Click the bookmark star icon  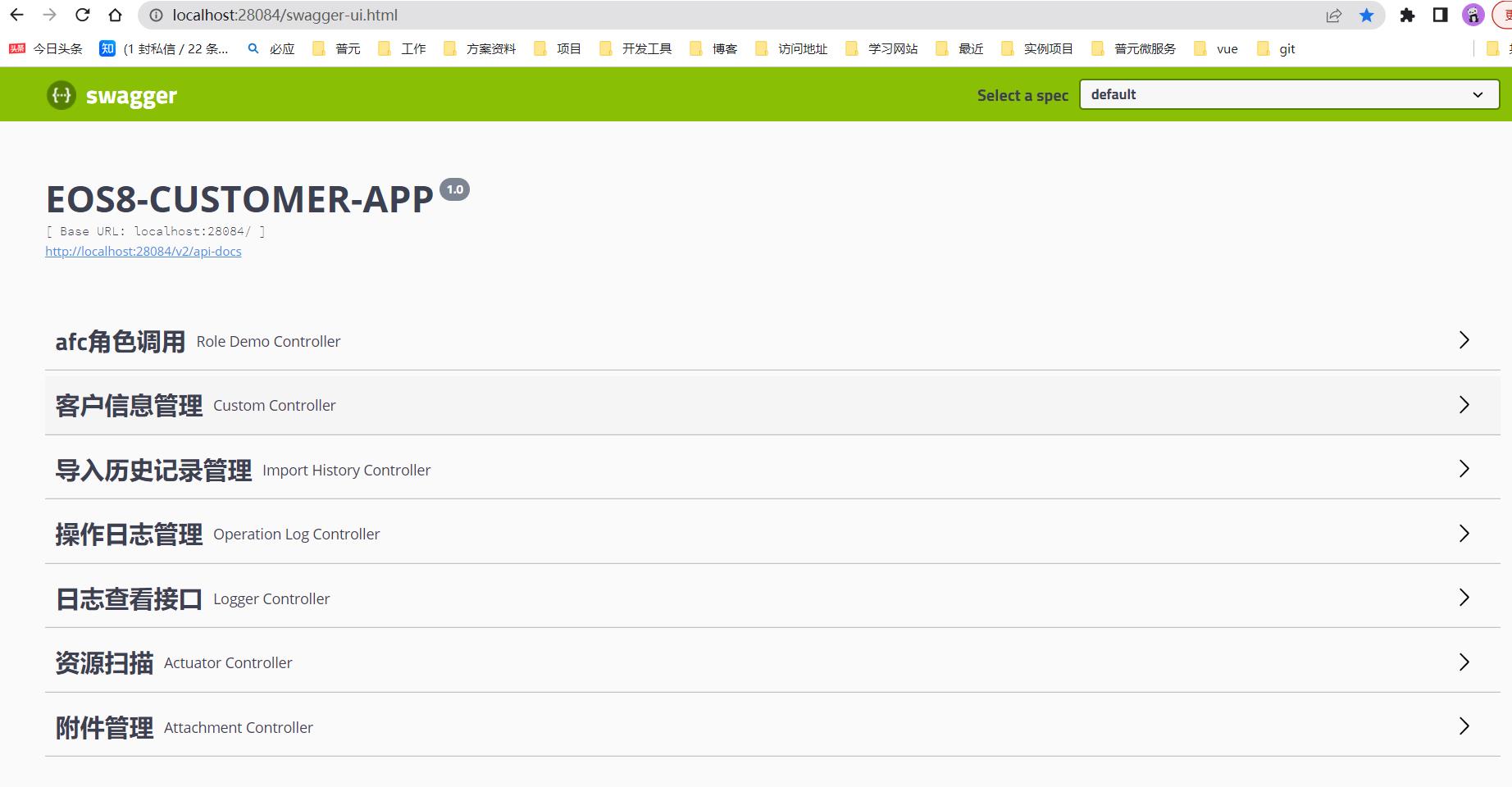coord(1366,15)
